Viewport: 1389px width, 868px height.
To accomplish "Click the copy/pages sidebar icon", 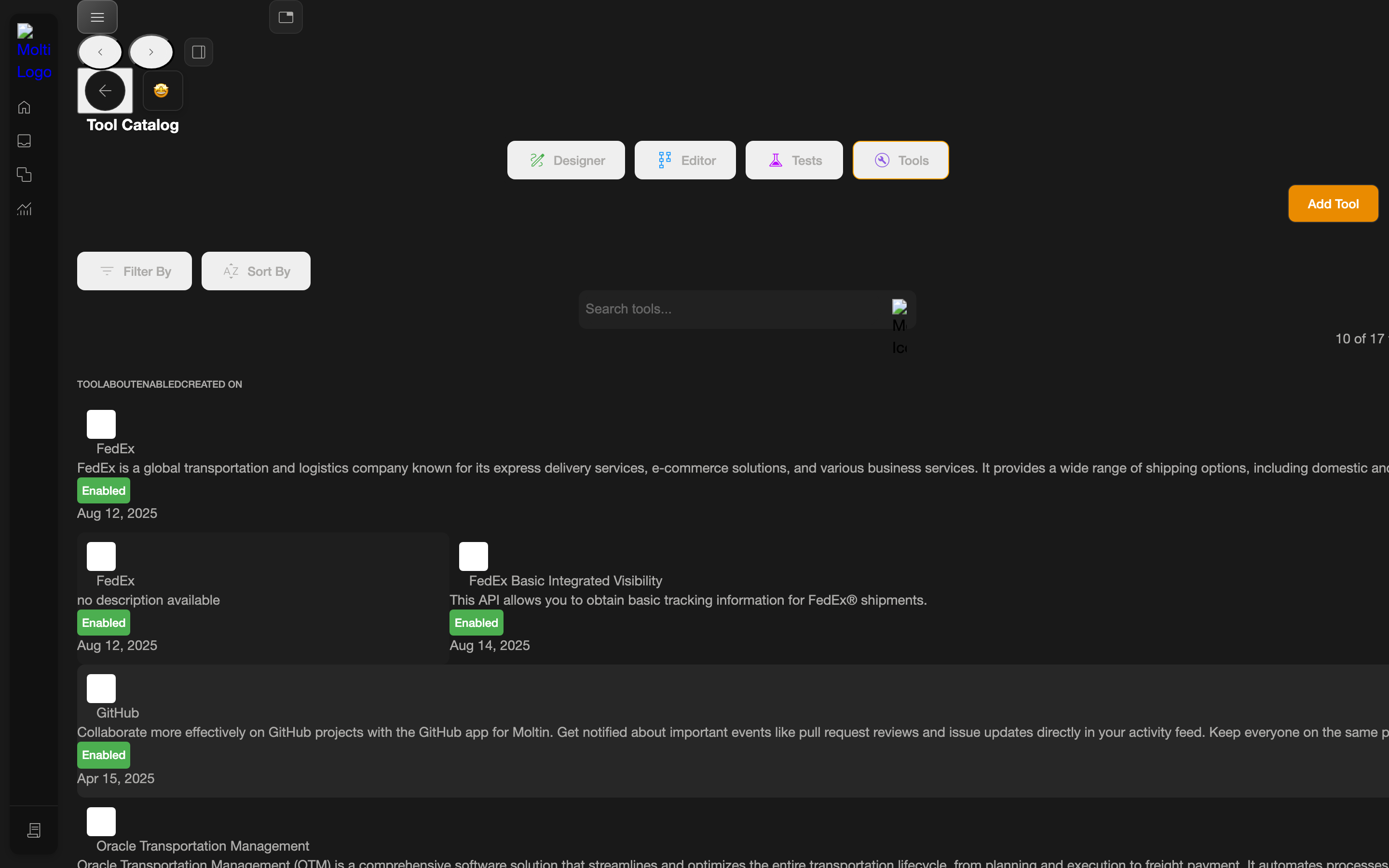I will (x=24, y=175).
